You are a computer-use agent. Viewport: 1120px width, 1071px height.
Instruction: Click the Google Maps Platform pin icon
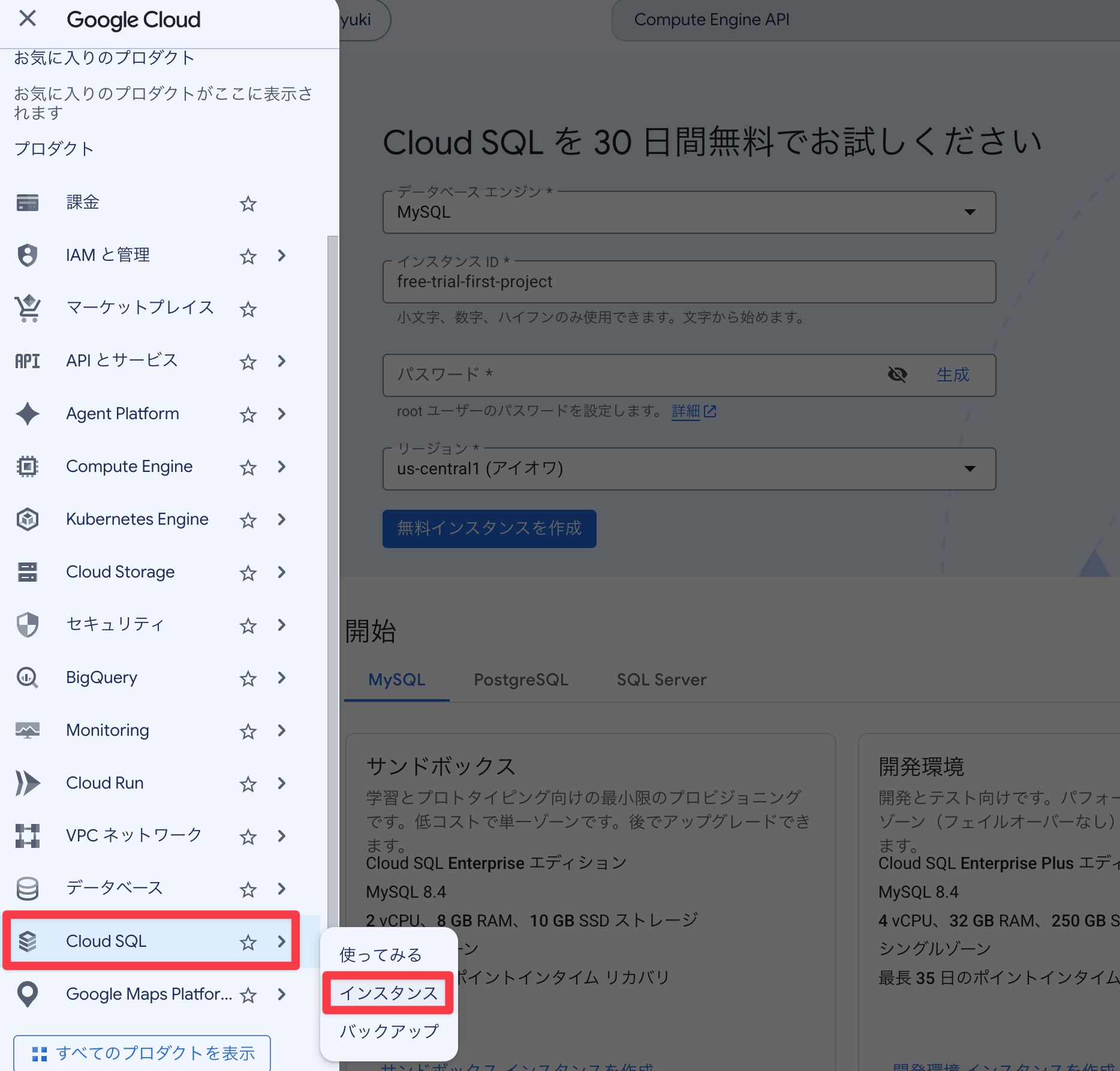[28, 994]
